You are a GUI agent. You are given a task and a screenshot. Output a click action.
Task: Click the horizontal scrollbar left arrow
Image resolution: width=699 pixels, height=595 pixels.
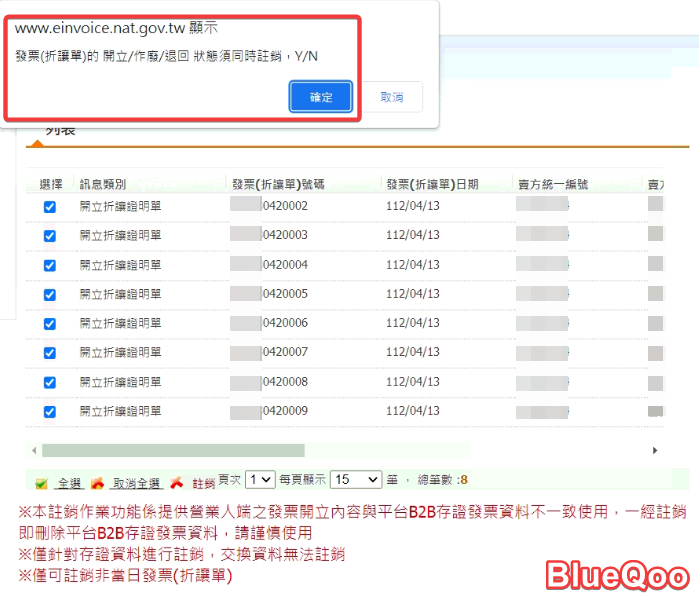tap(33, 451)
